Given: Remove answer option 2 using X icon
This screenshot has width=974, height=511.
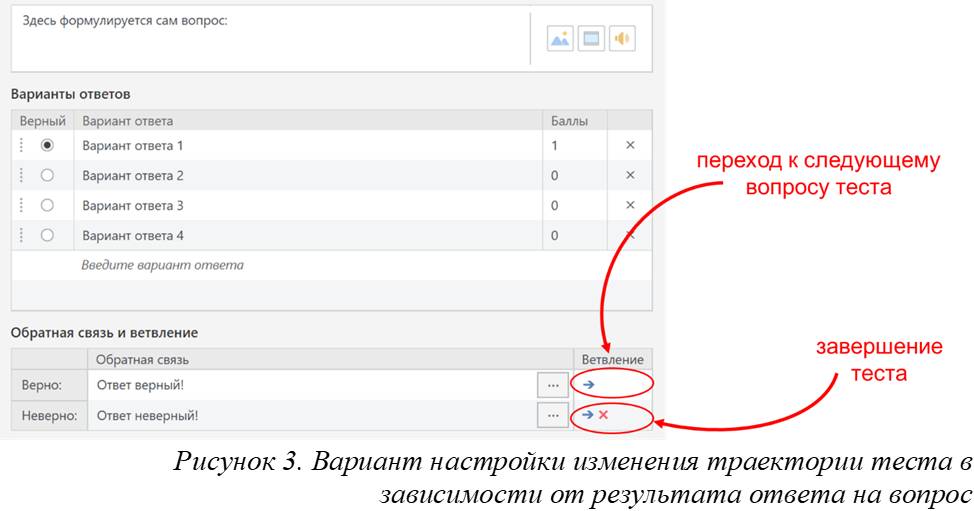Looking at the screenshot, I should point(630,176).
